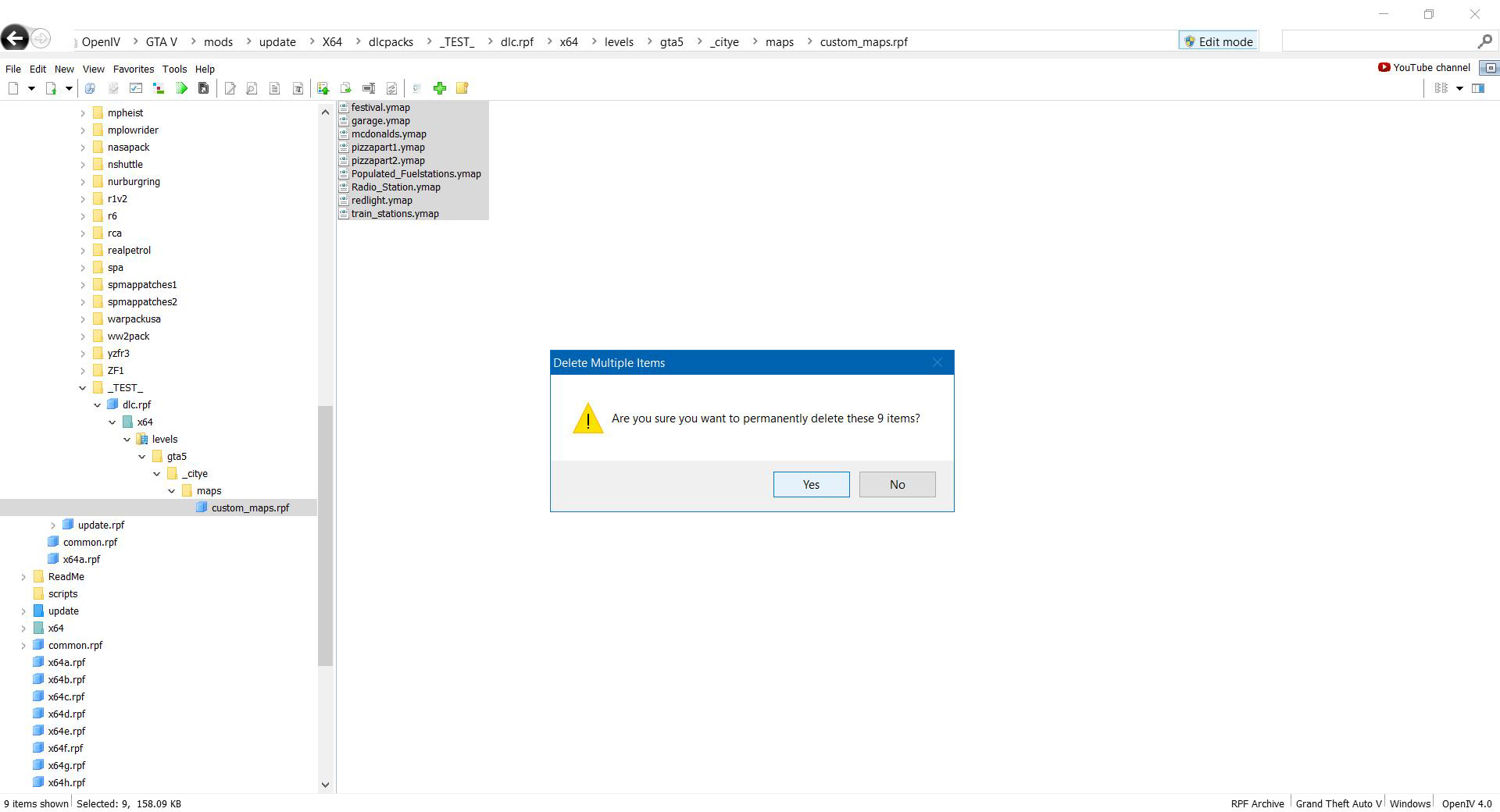The image size is (1500, 812).
Task: Collapse the _TEST_ folder in tree
Action: [x=83, y=387]
